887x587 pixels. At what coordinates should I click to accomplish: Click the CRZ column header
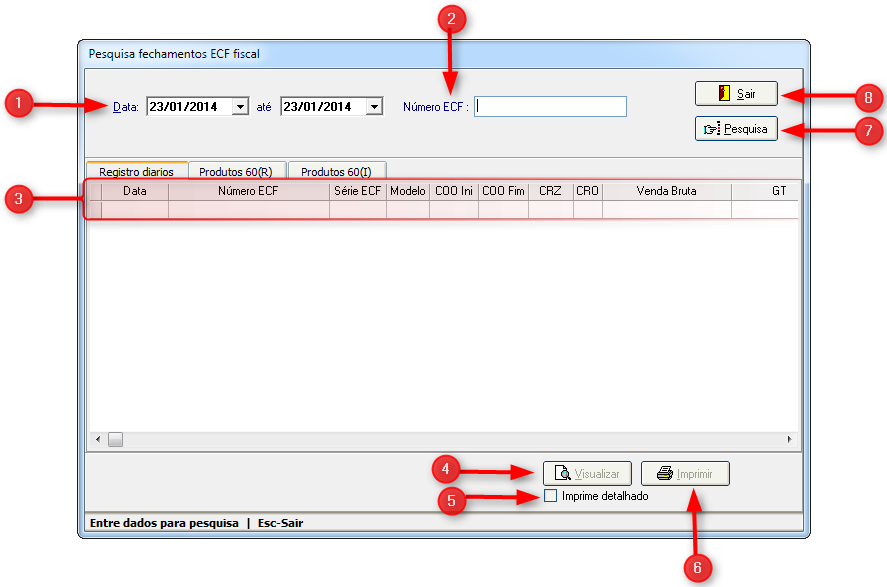click(x=550, y=191)
